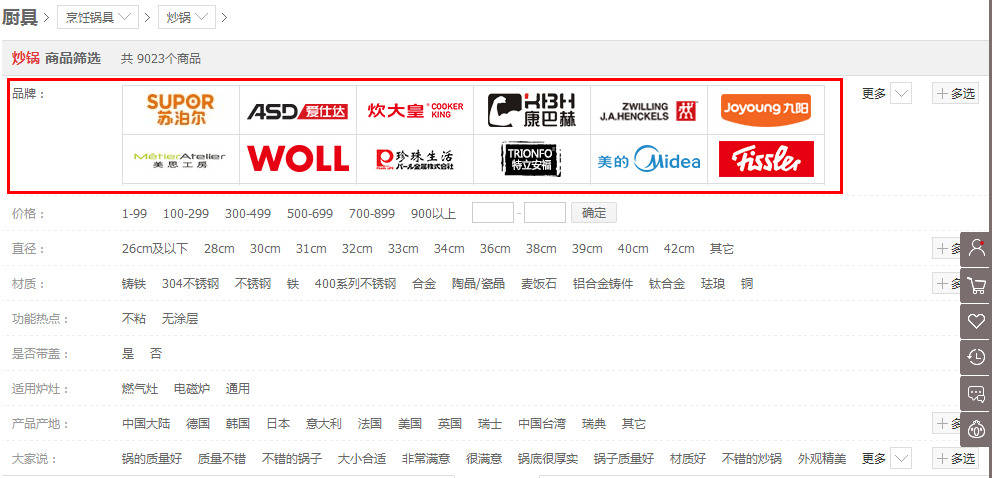The image size is (992, 478).
Task: Filter origin 德国
Action: coord(198,424)
